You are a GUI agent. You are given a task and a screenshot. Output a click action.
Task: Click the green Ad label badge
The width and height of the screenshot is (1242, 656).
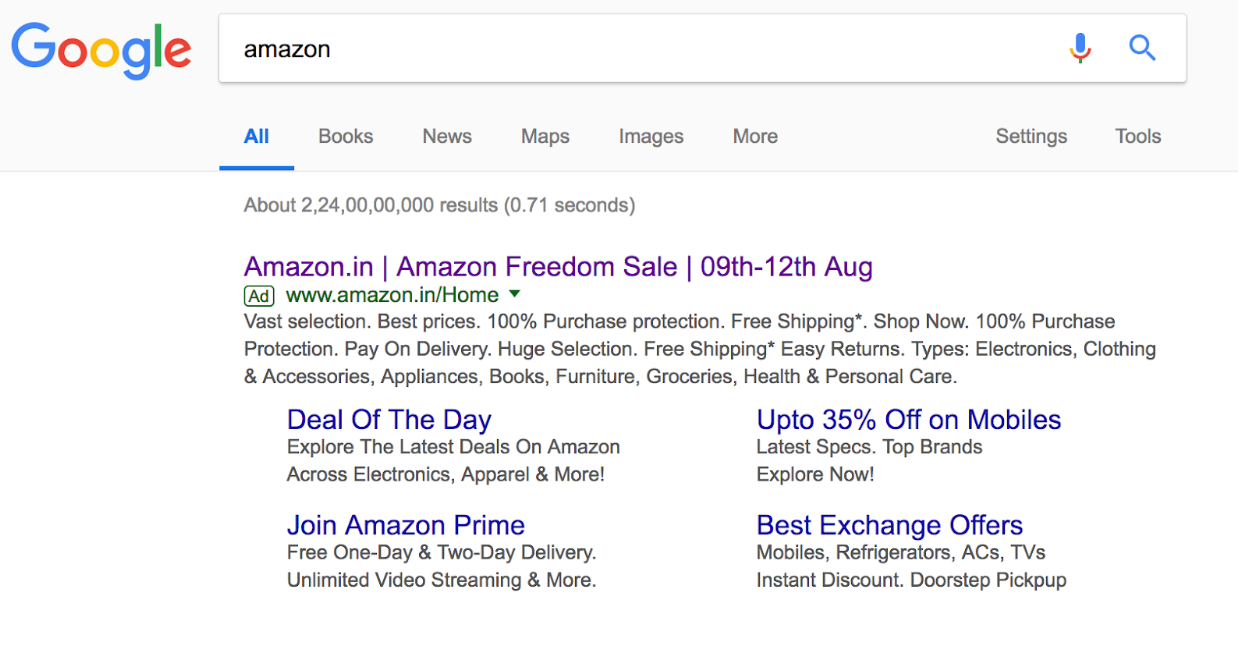pos(258,295)
